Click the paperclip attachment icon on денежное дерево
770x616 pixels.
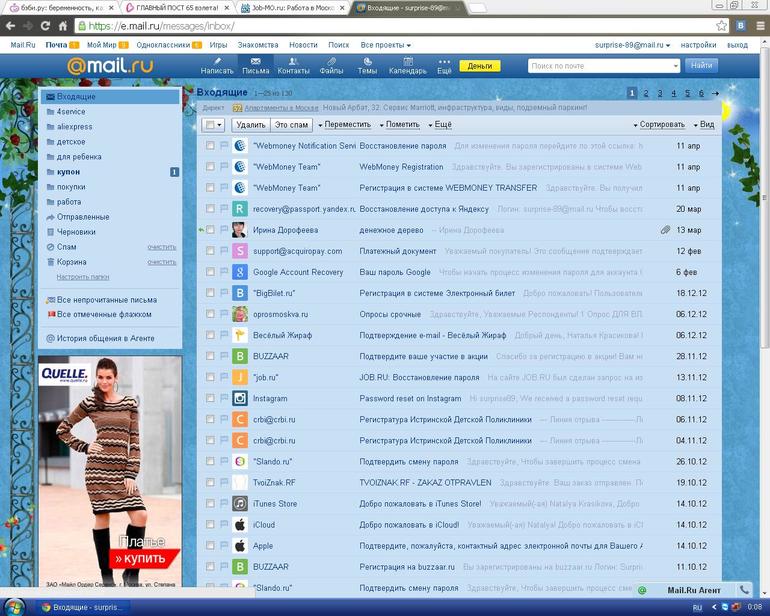pyautogui.click(x=665, y=230)
